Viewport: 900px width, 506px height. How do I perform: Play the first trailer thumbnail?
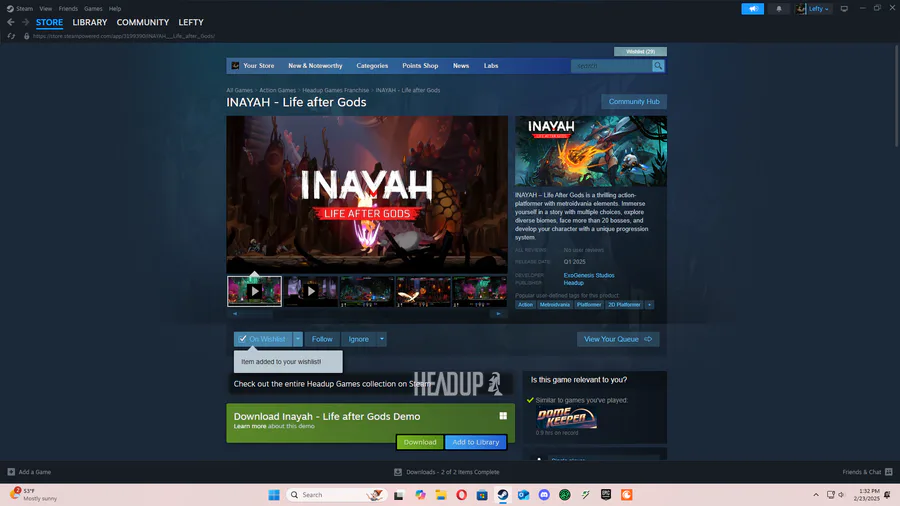pyautogui.click(x=254, y=291)
